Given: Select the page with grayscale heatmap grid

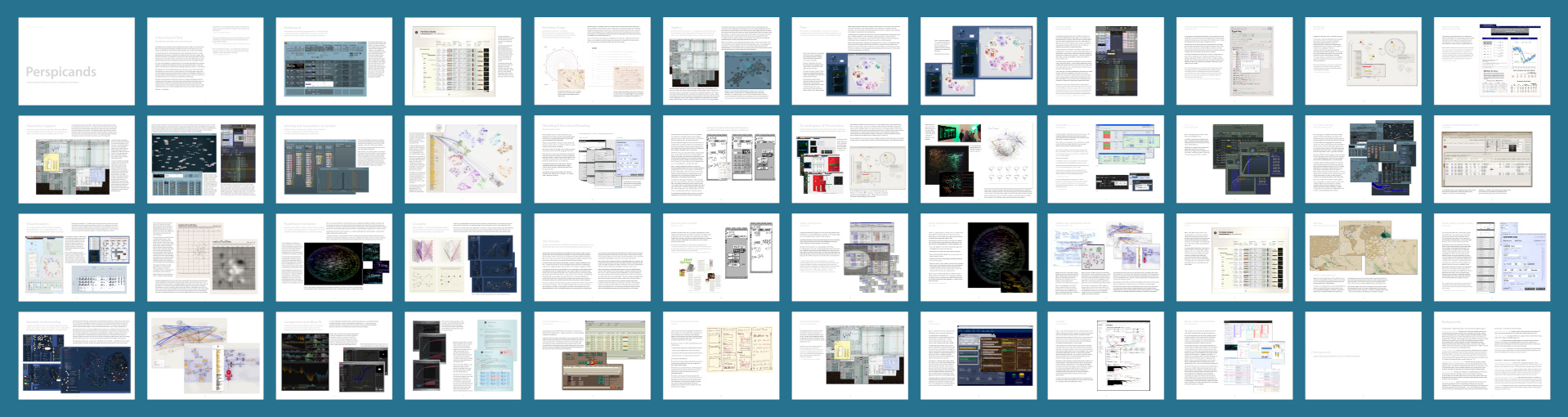Looking at the screenshot, I should [x=205, y=258].
